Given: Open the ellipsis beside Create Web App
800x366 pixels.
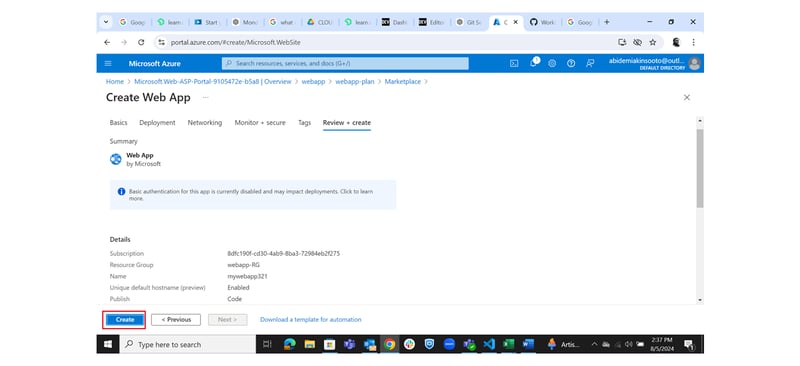Looking at the screenshot, I should tap(206, 97).
